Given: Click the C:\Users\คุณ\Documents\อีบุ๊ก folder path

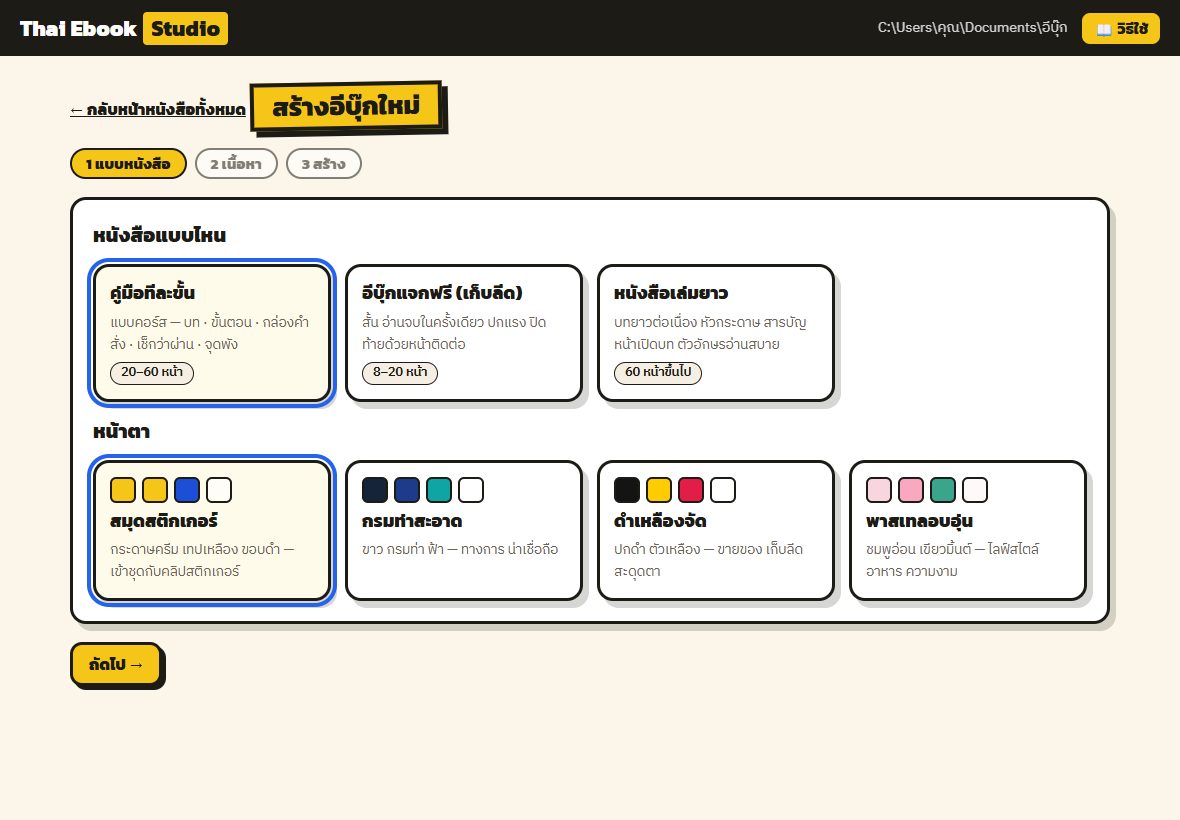Looking at the screenshot, I should (x=972, y=28).
